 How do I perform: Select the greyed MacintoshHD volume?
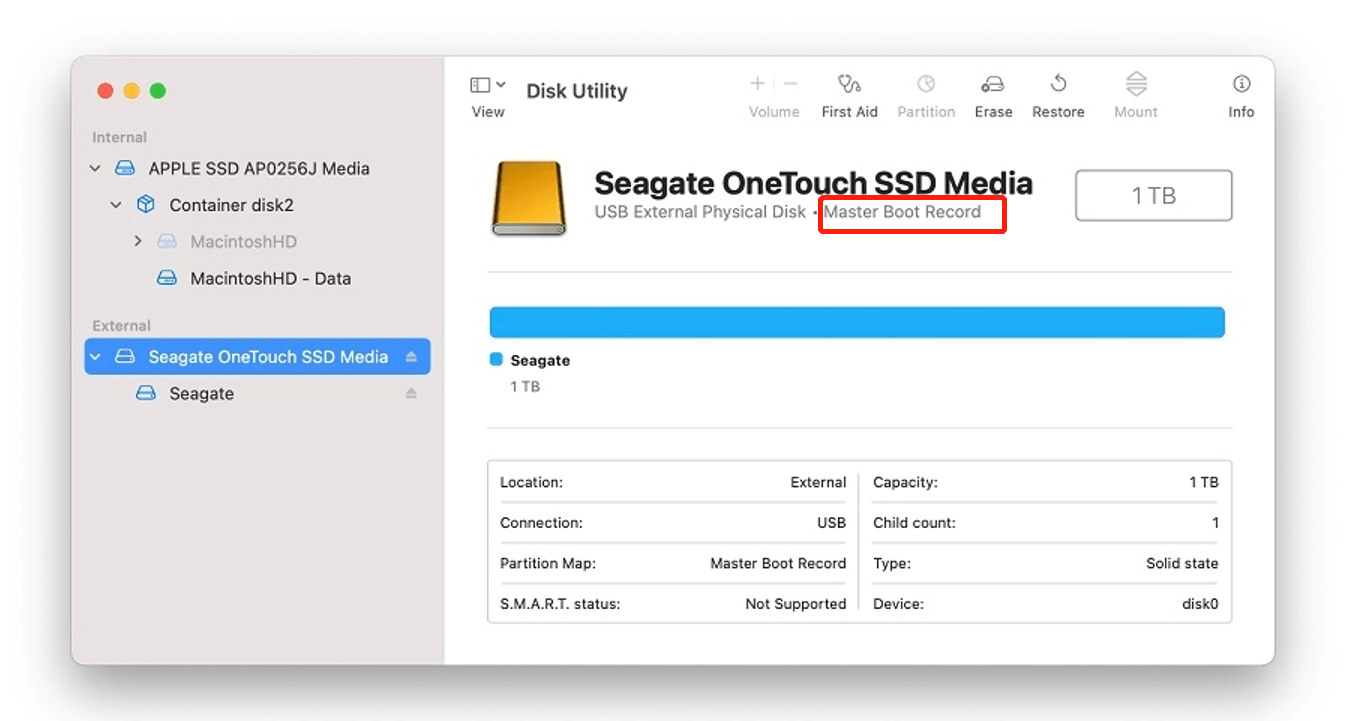242,242
